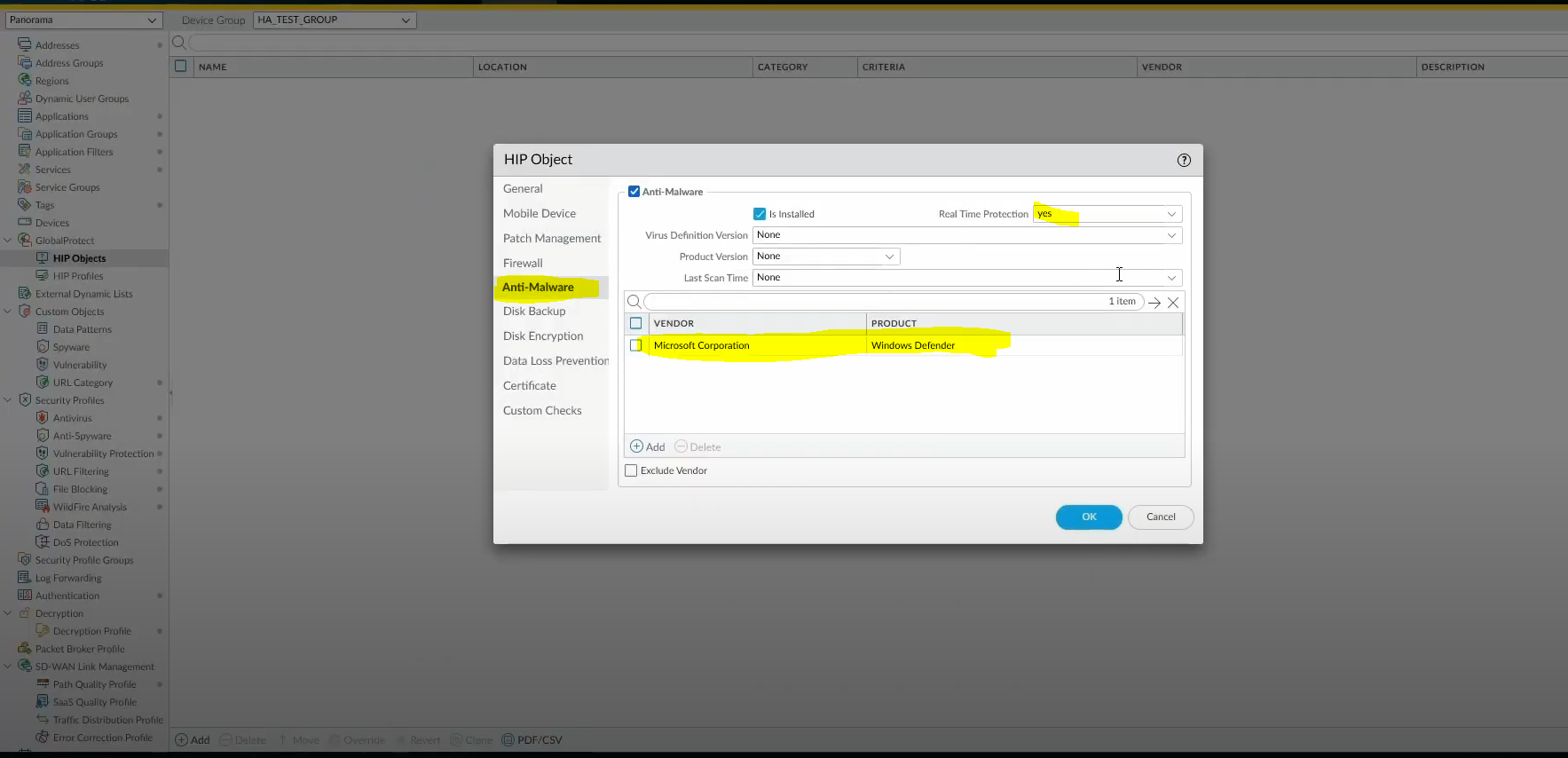The height and width of the screenshot is (758, 1568).
Task: Sort by the VENDOR column in dialog
Action: (x=674, y=323)
